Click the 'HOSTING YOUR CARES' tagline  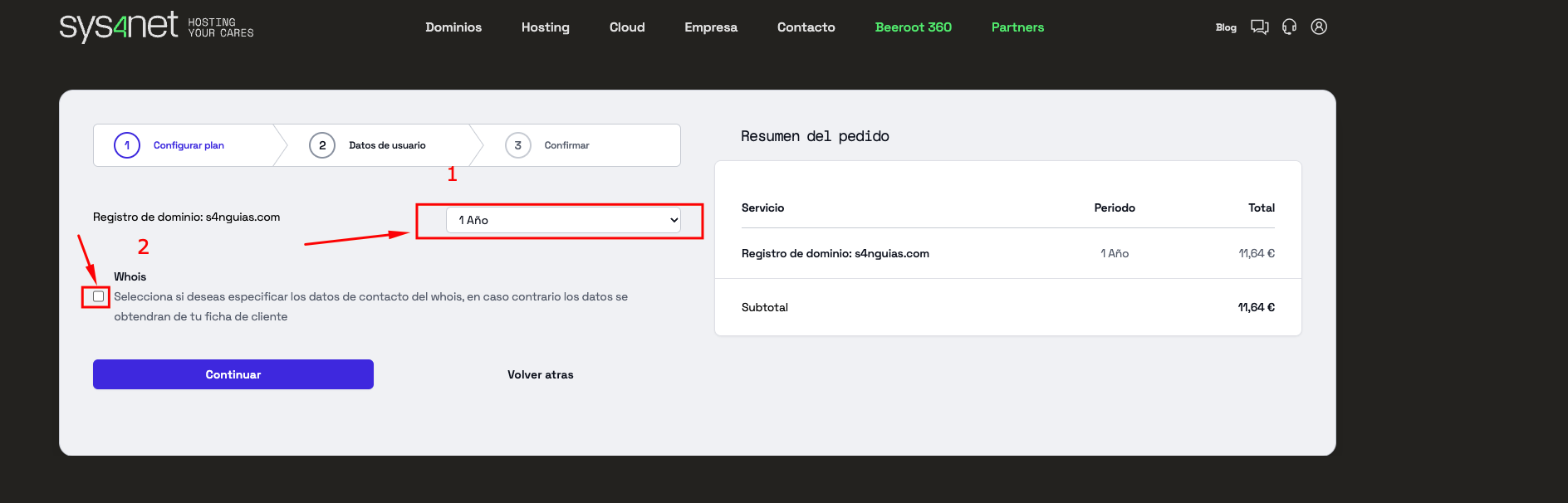221,27
